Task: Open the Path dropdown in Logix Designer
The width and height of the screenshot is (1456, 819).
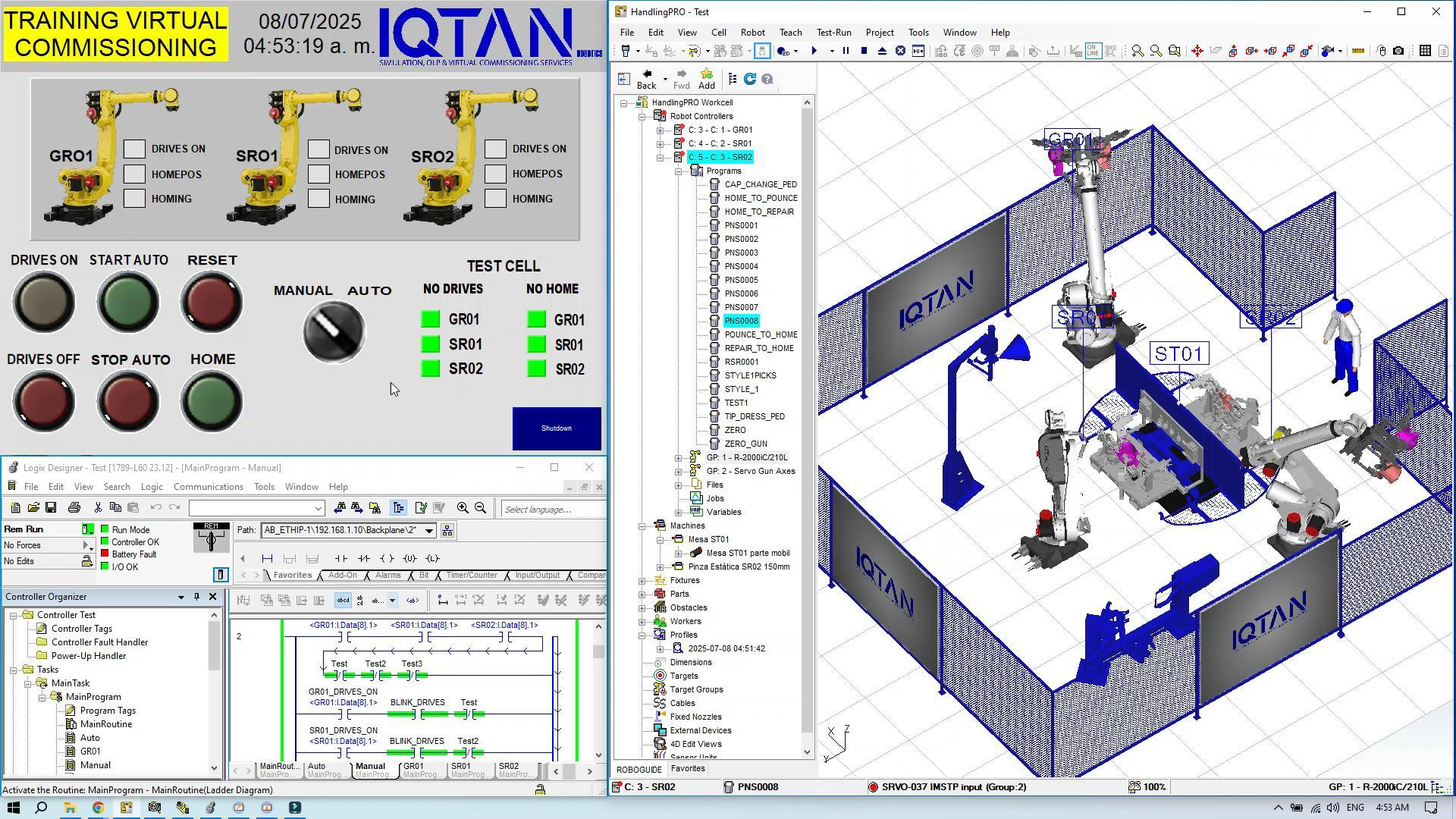Action: click(428, 531)
